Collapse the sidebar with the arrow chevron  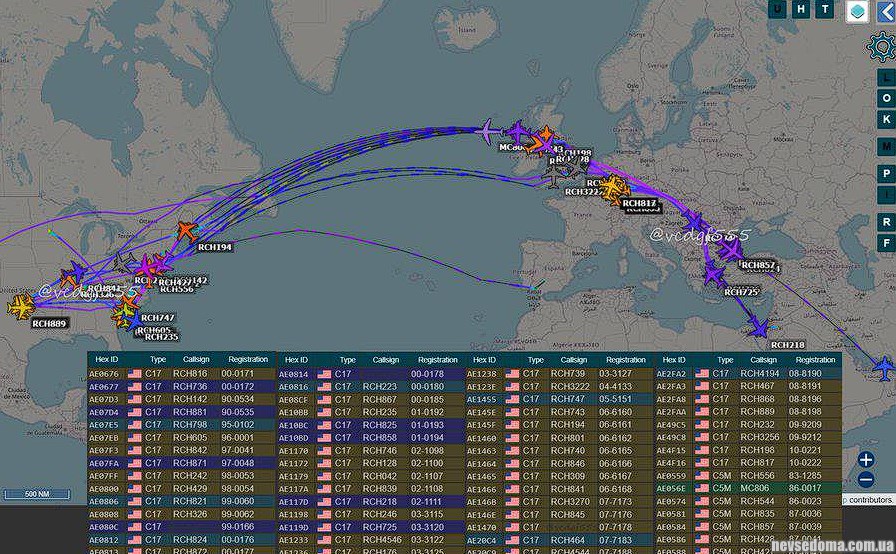click(x=884, y=11)
